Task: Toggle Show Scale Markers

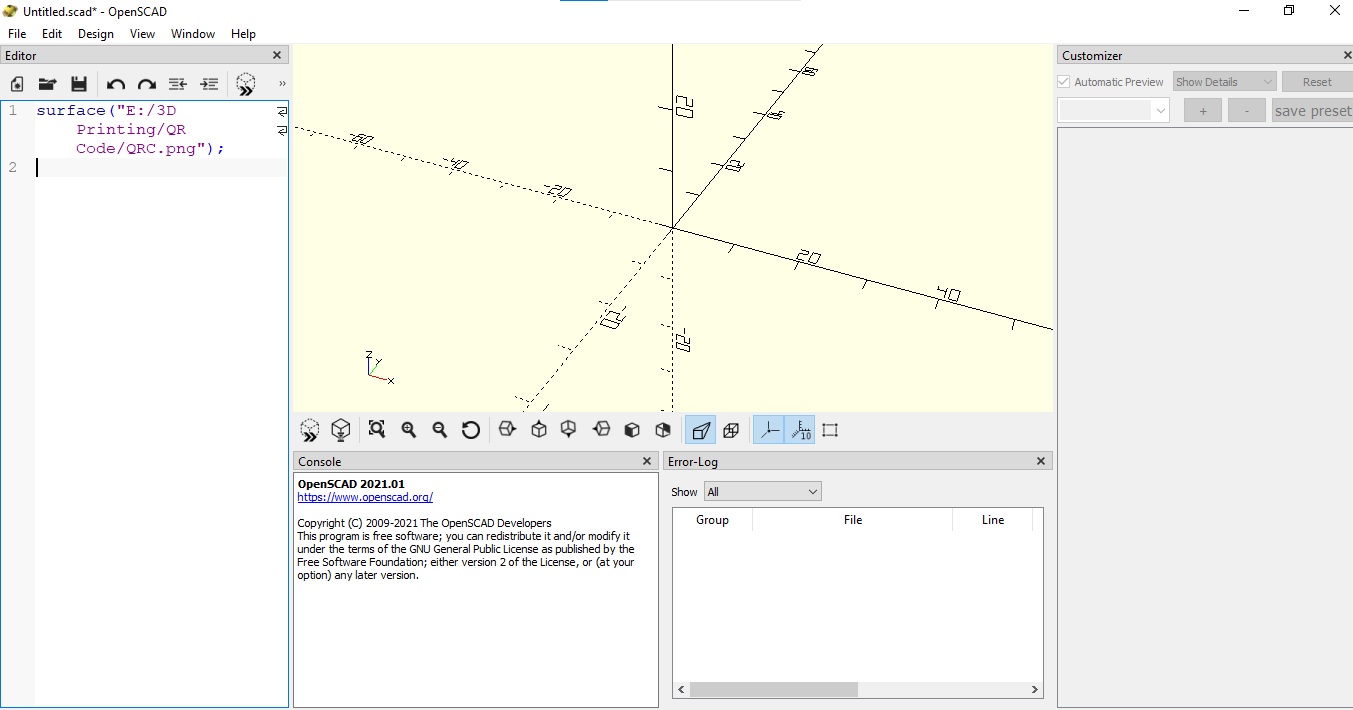Action: pyautogui.click(x=799, y=430)
